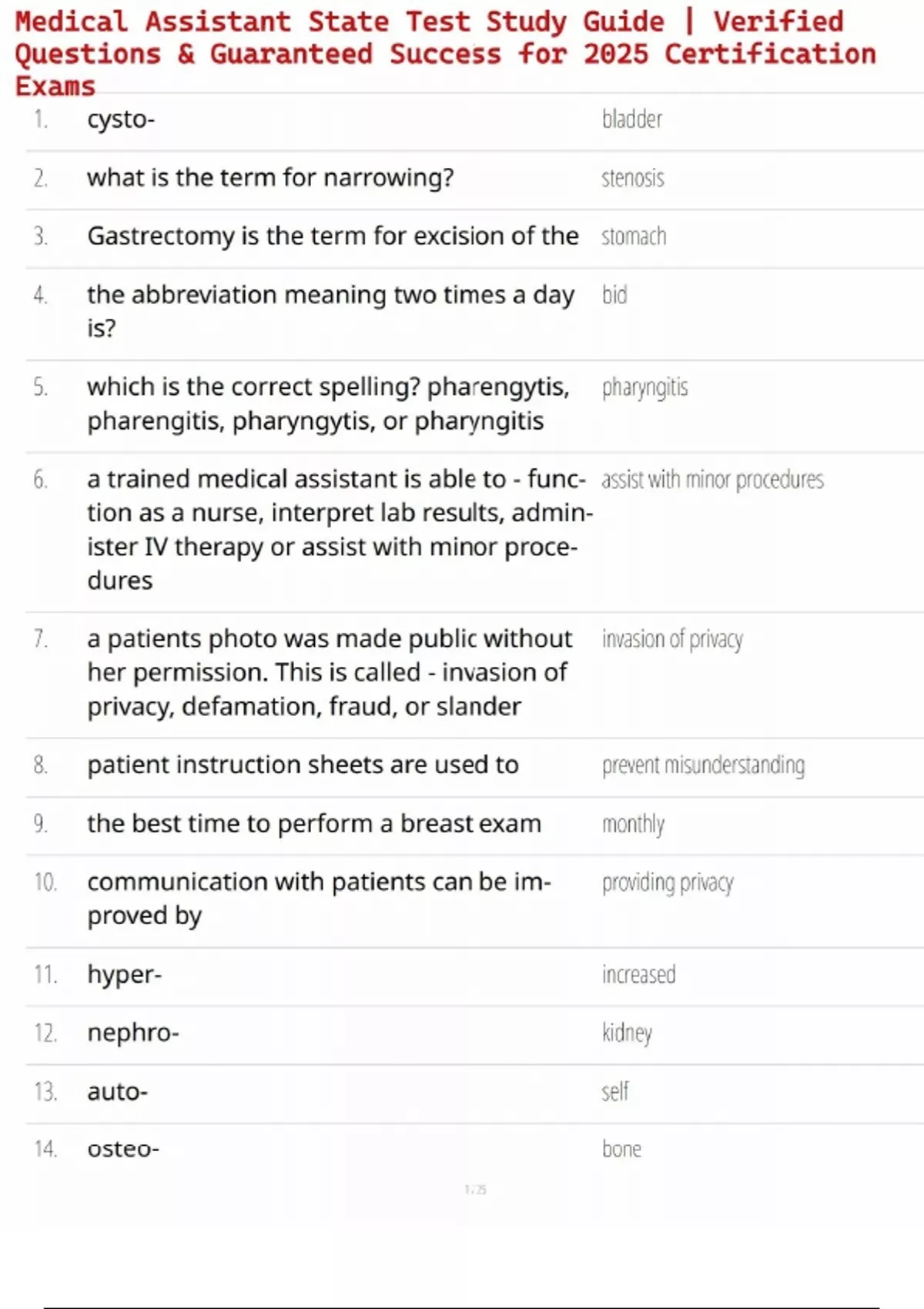Click the red study guide title heading
Image resolution: width=924 pixels, height=1309 pixels.
pyautogui.click(x=445, y=52)
